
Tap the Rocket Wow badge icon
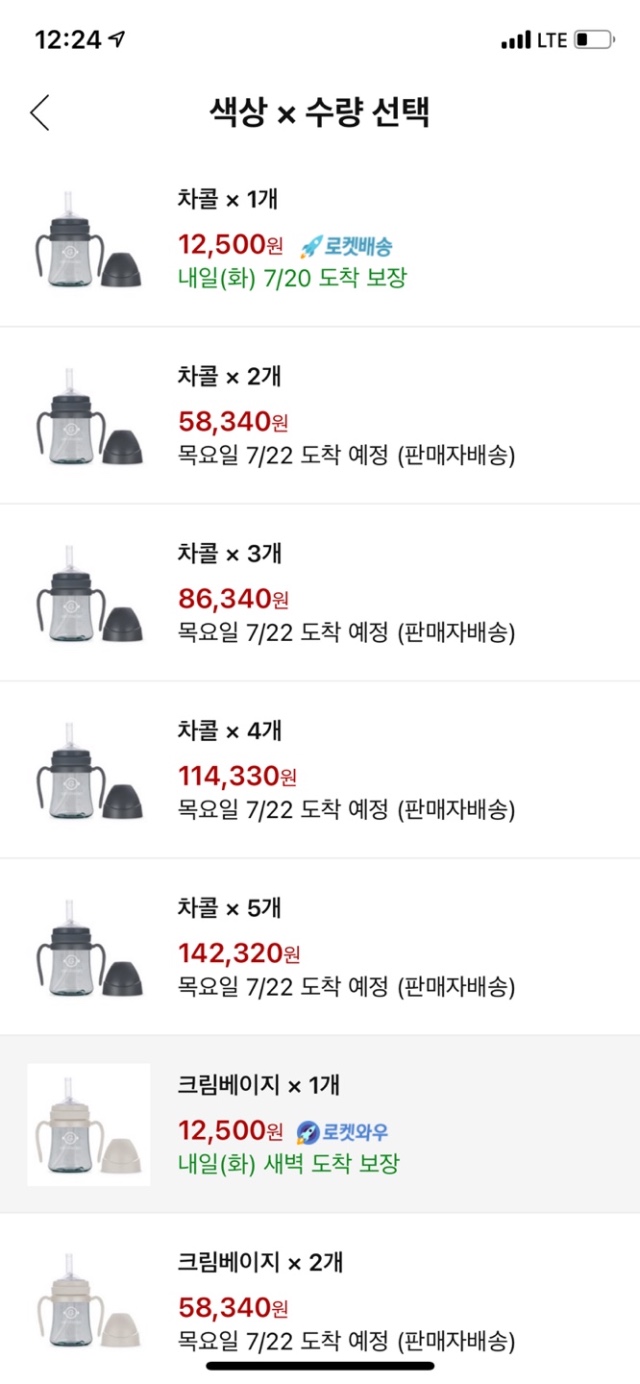[x=342, y=1131]
